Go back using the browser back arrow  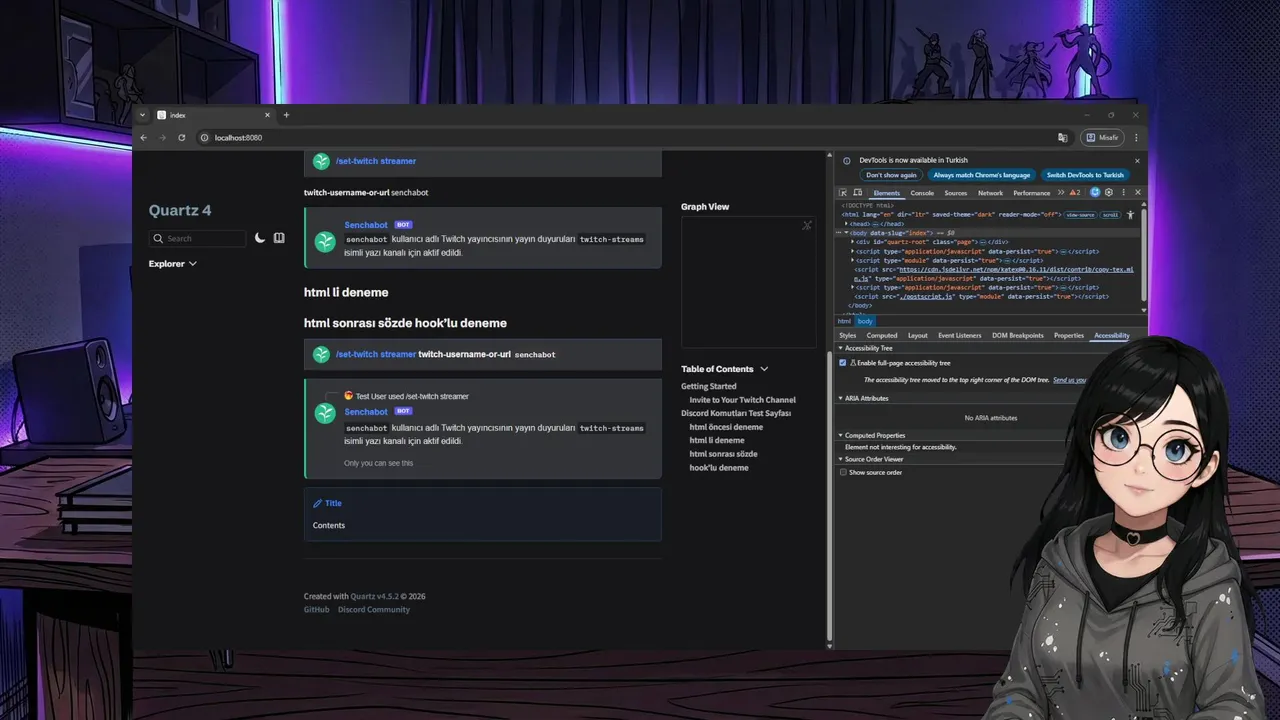pos(143,137)
